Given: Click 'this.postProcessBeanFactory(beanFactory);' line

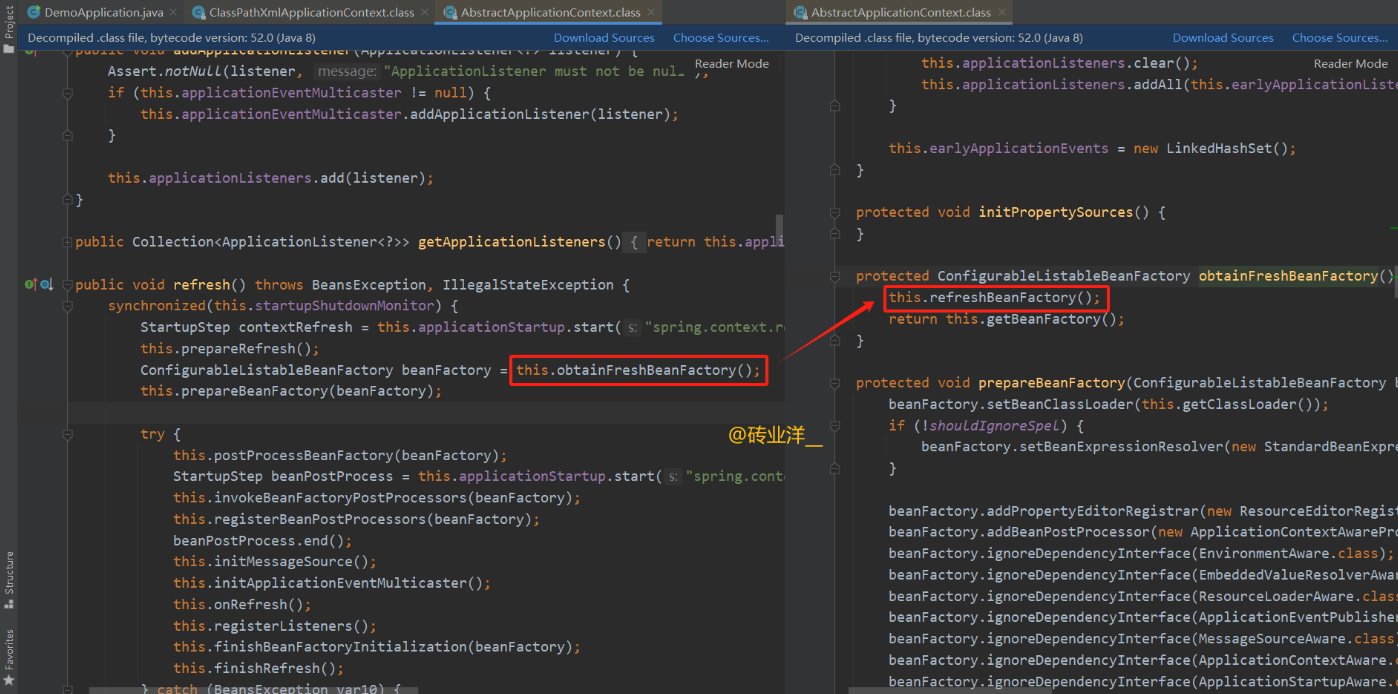Looking at the screenshot, I should (x=340, y=455).
